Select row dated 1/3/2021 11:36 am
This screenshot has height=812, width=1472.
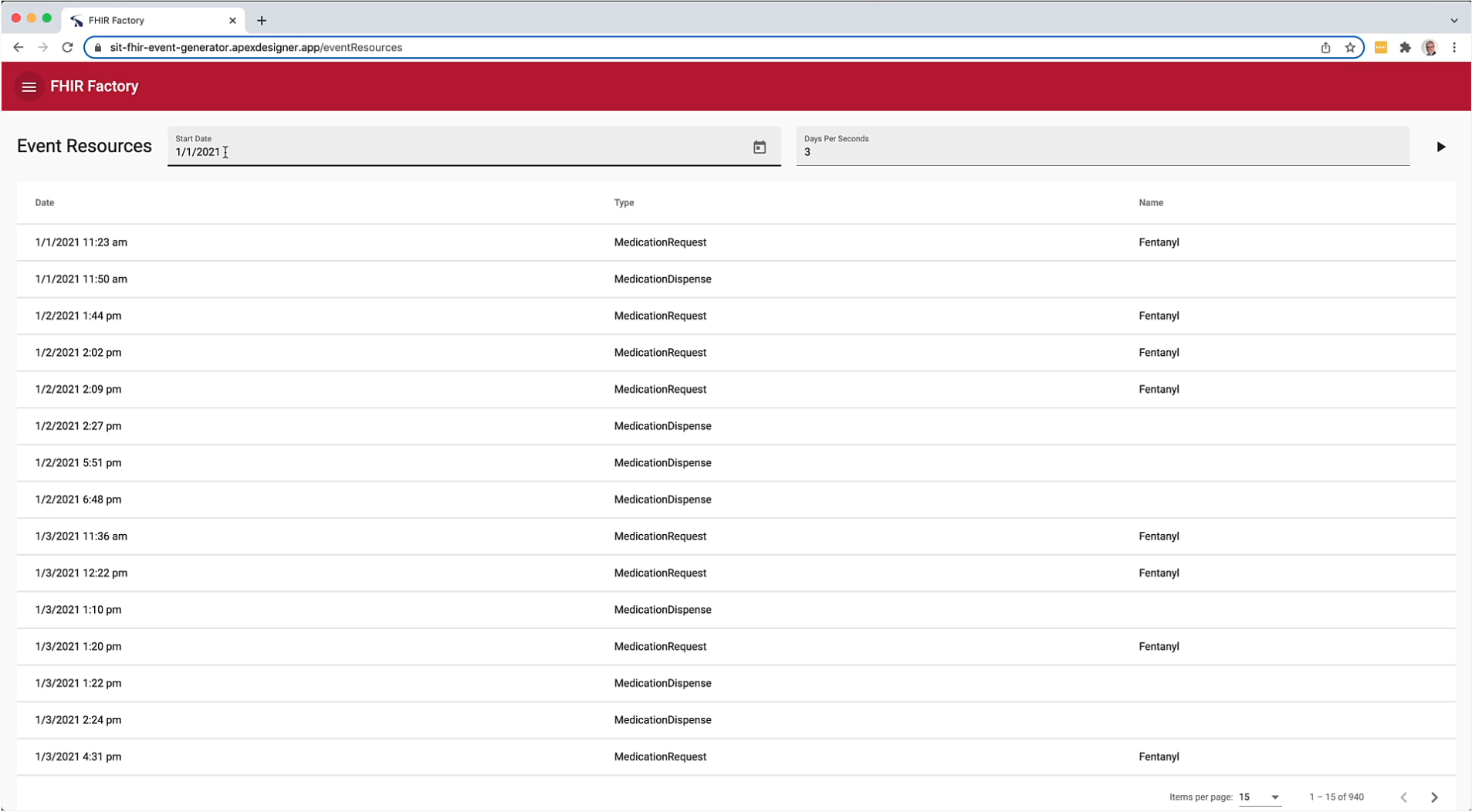736,536
